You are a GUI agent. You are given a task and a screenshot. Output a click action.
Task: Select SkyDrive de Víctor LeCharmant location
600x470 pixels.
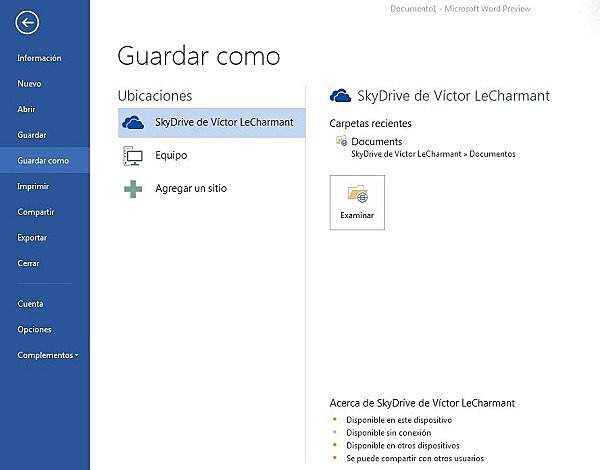pos(212,123)
